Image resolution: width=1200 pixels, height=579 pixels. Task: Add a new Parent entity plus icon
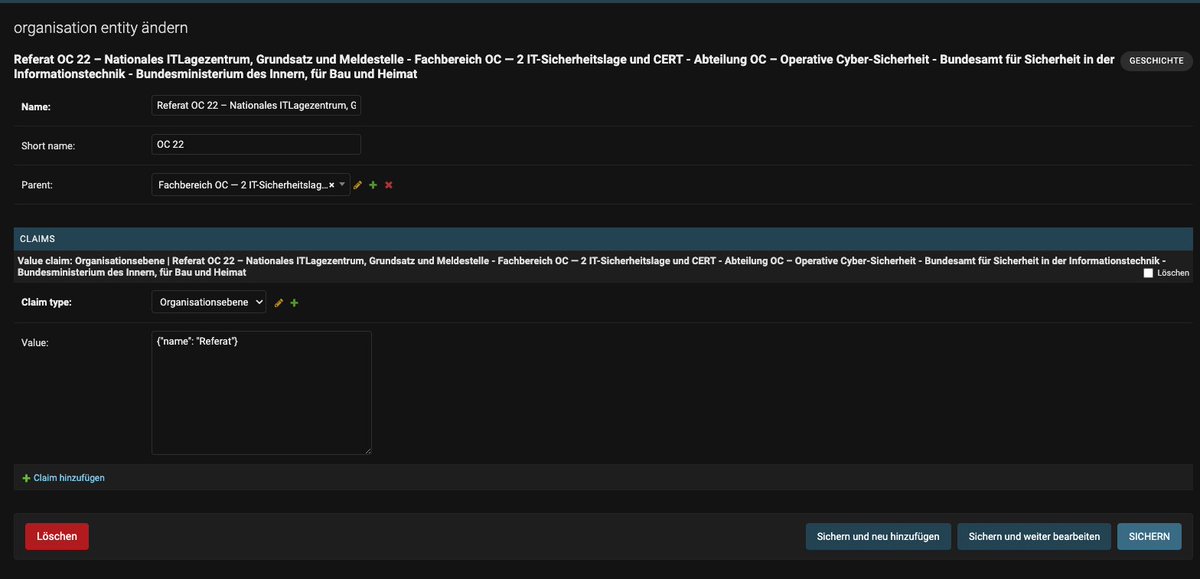373,185
